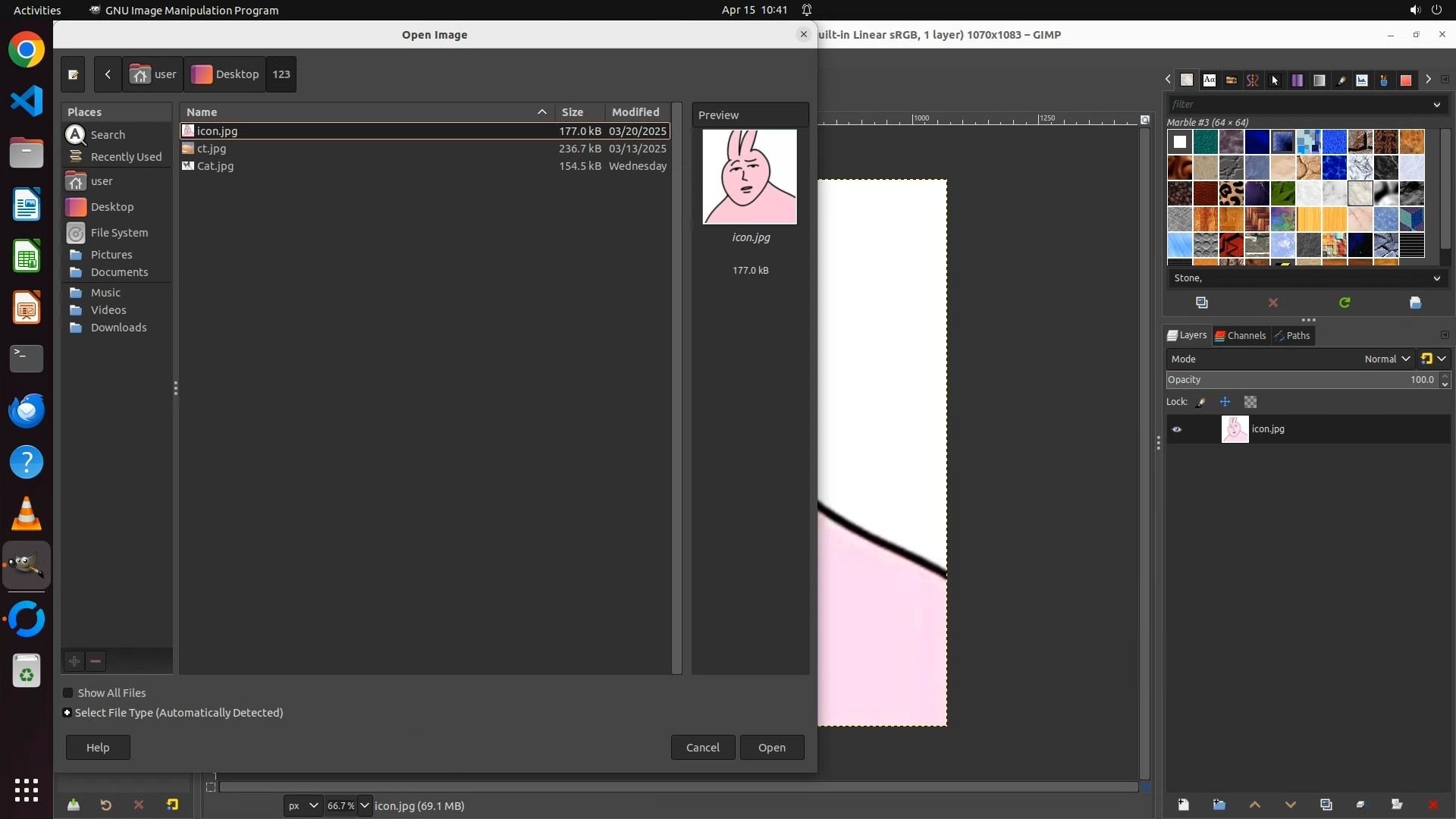The width and height of the screenshot is (1456, 819).
Task: Click the new layer icon
Action: 1183,805
